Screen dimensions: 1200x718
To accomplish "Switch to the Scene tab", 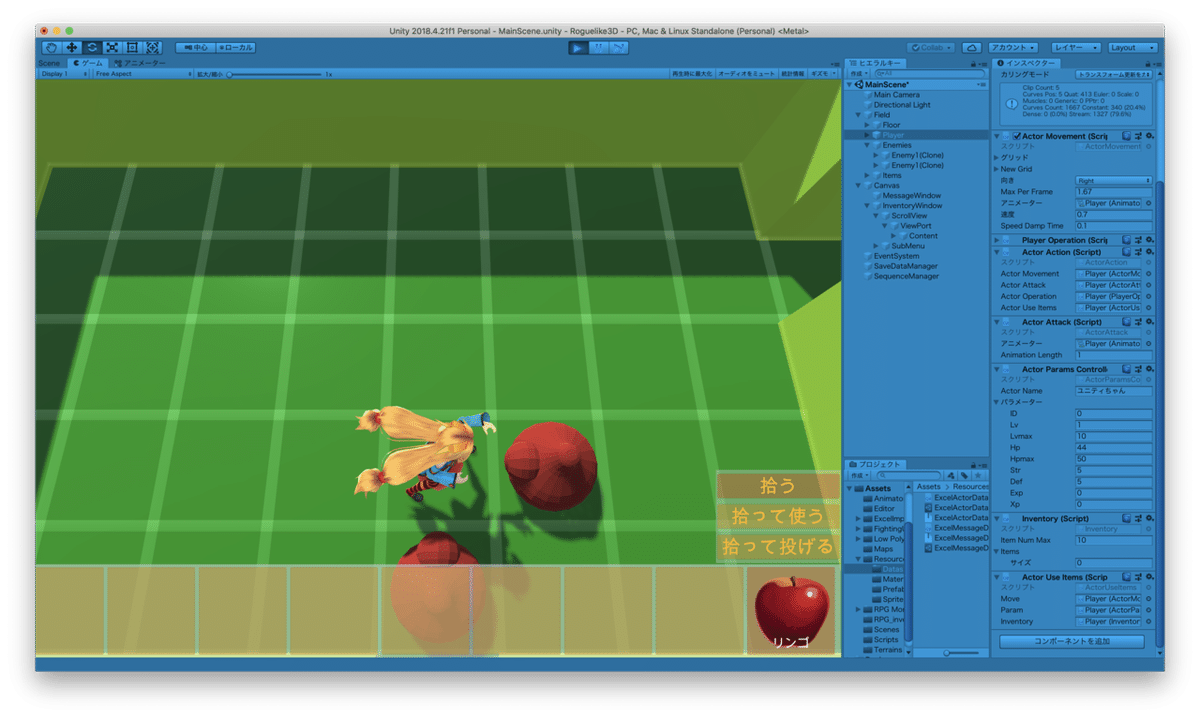I will pyautogui.click(x=48, y=63).
